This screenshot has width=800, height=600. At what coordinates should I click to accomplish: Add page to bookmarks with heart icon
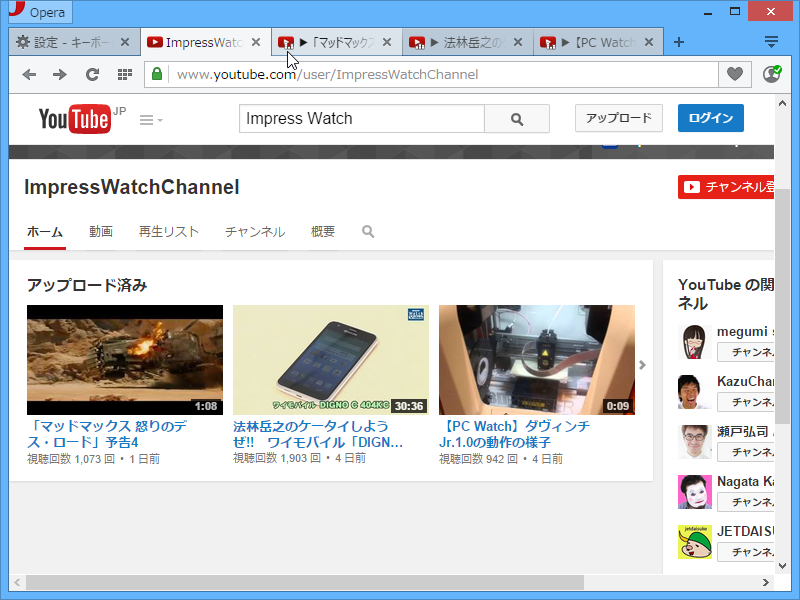point(735,74)
